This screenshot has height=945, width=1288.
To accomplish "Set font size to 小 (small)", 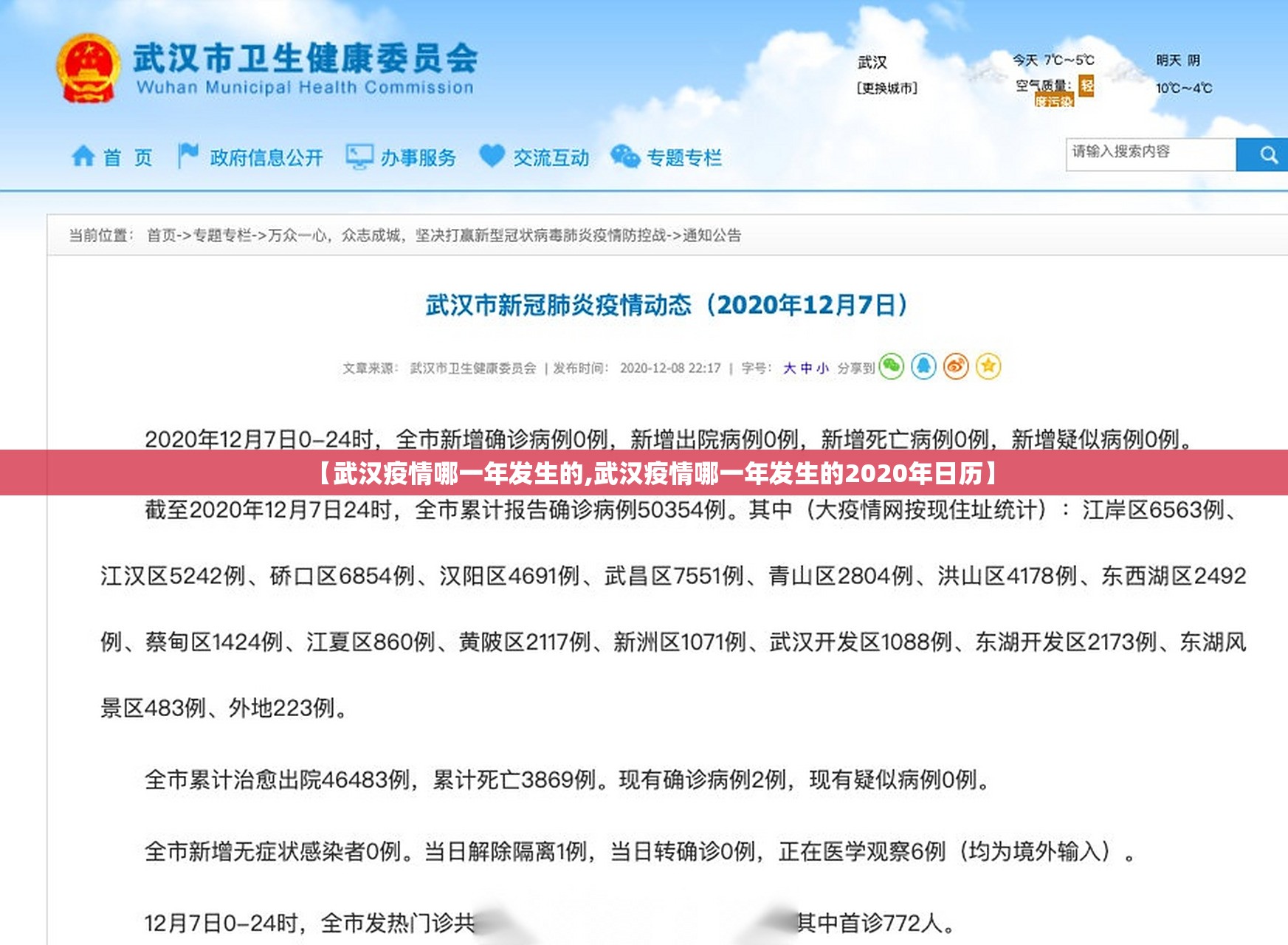I will tap(822, 368).
